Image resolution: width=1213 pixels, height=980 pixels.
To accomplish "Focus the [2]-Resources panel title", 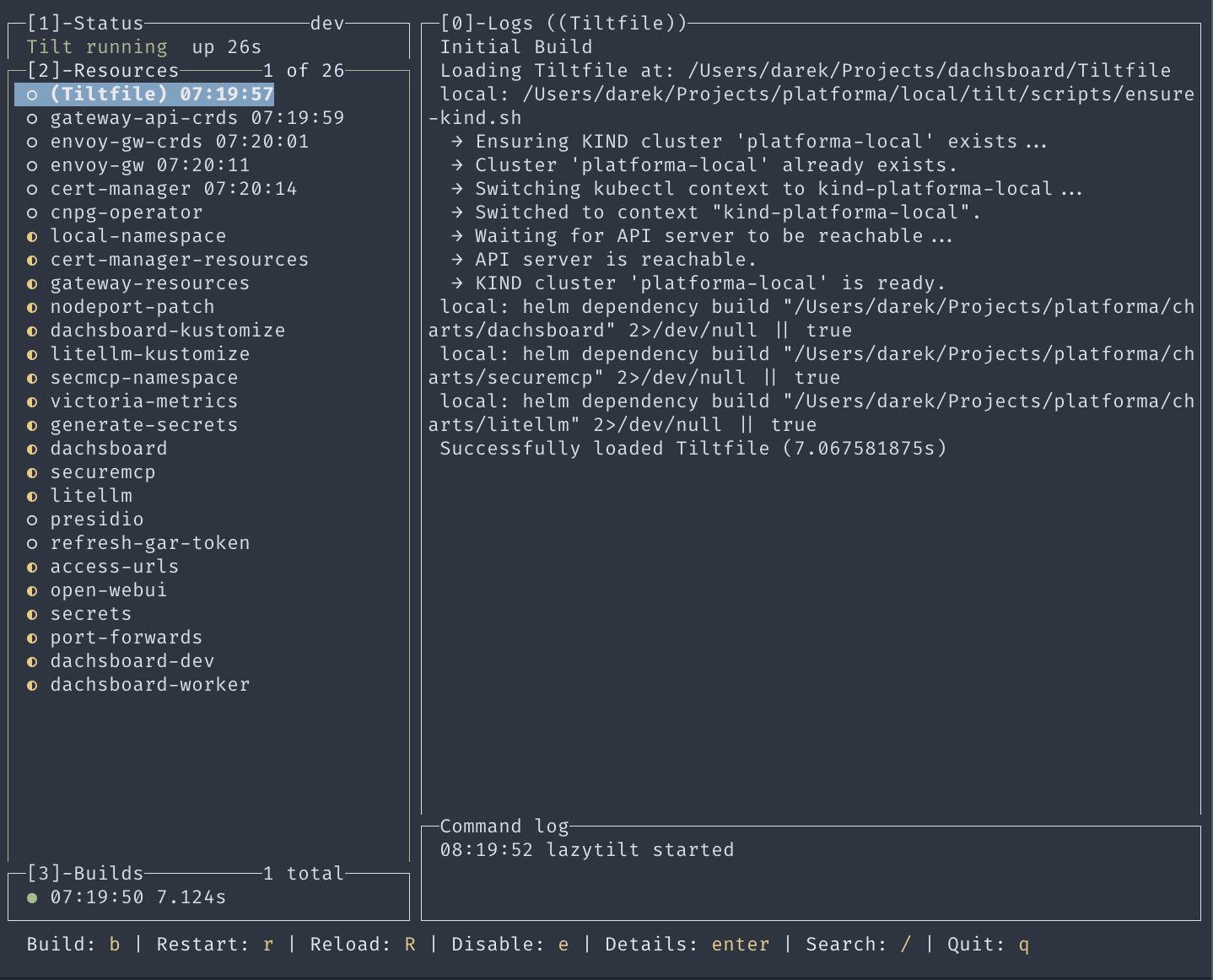I will [x=103, y=71].
